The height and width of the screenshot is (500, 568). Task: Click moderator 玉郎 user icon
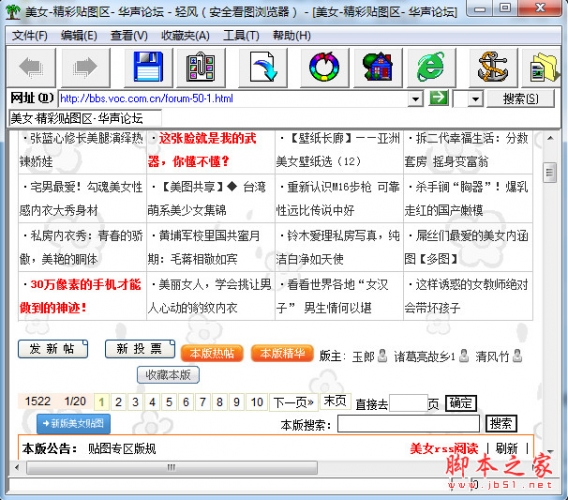click(382, 356)
